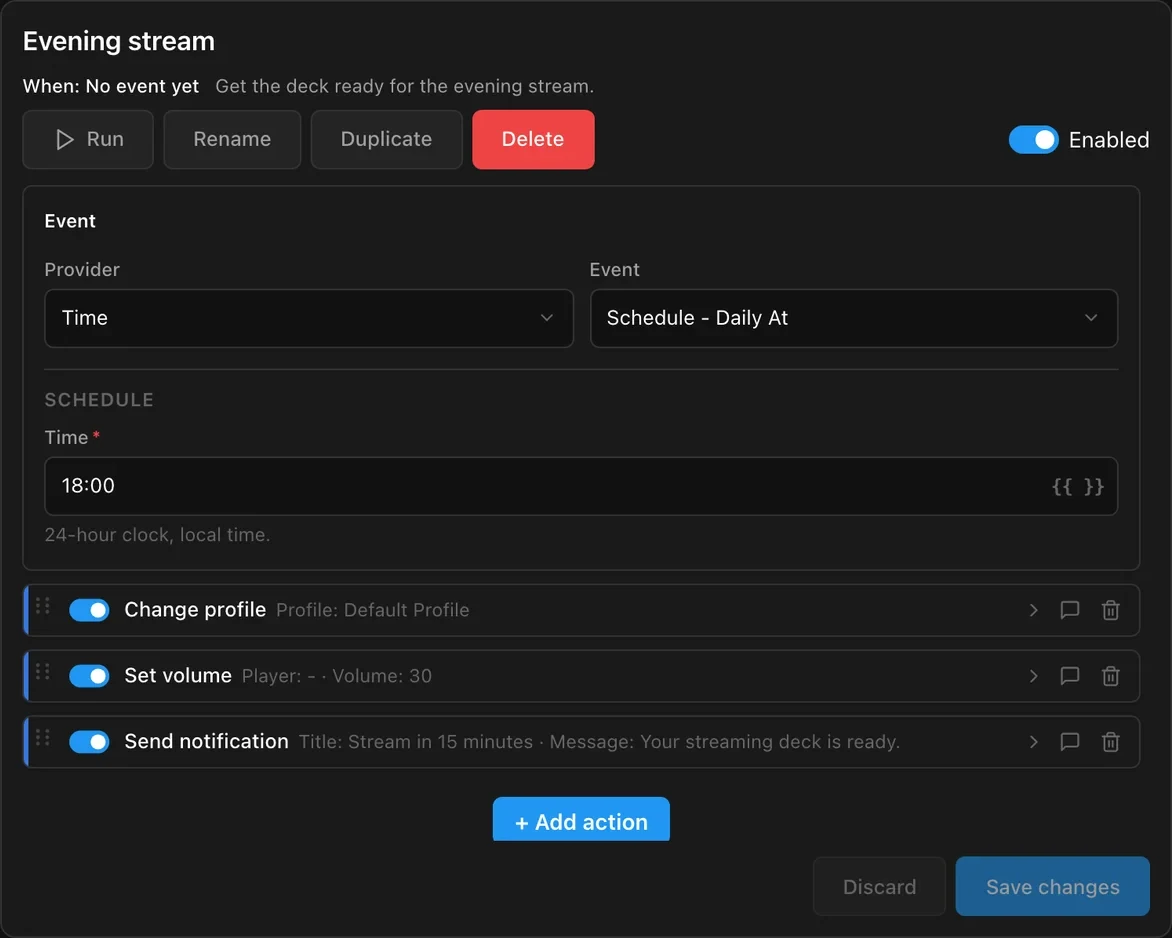
Task: Click the Rename button
Action: coord(232,140)
